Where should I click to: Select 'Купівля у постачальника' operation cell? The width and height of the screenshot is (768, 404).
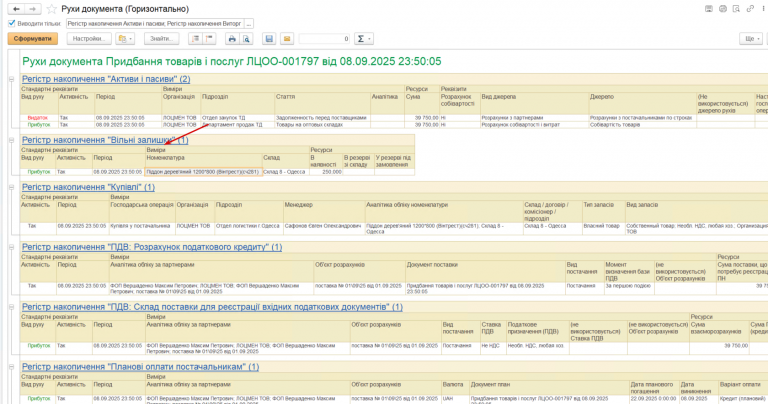(x=142, y=229)
